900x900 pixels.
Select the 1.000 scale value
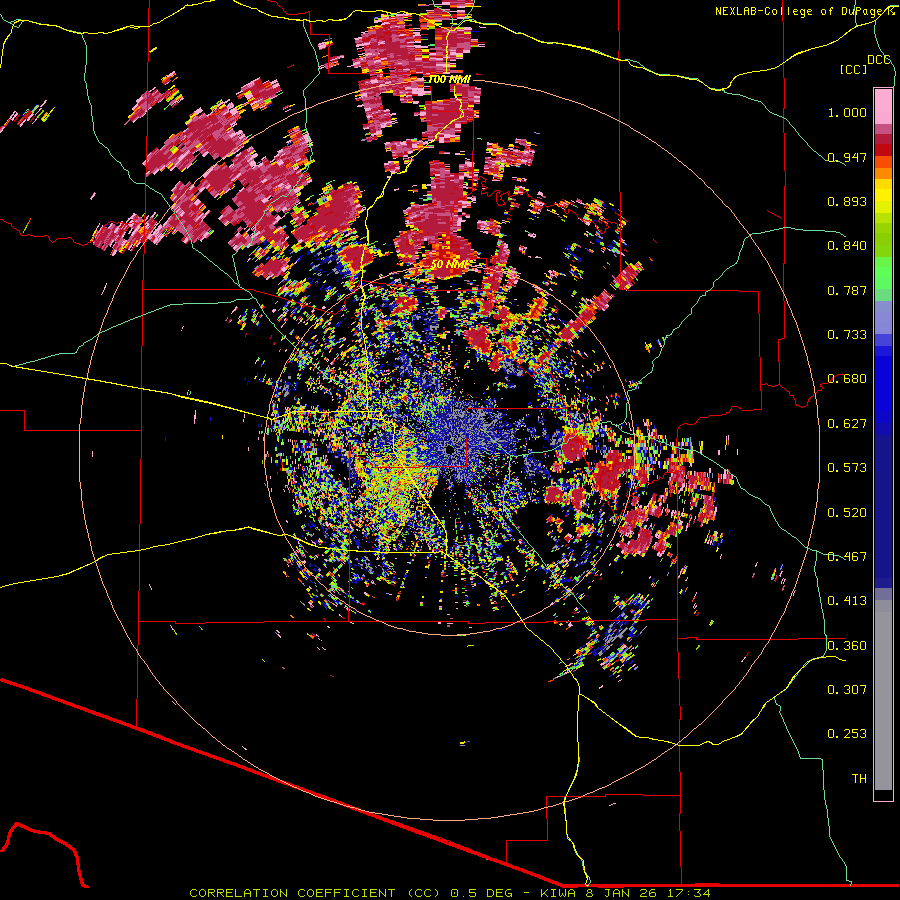pyautogui.click(x=847, y=112)
